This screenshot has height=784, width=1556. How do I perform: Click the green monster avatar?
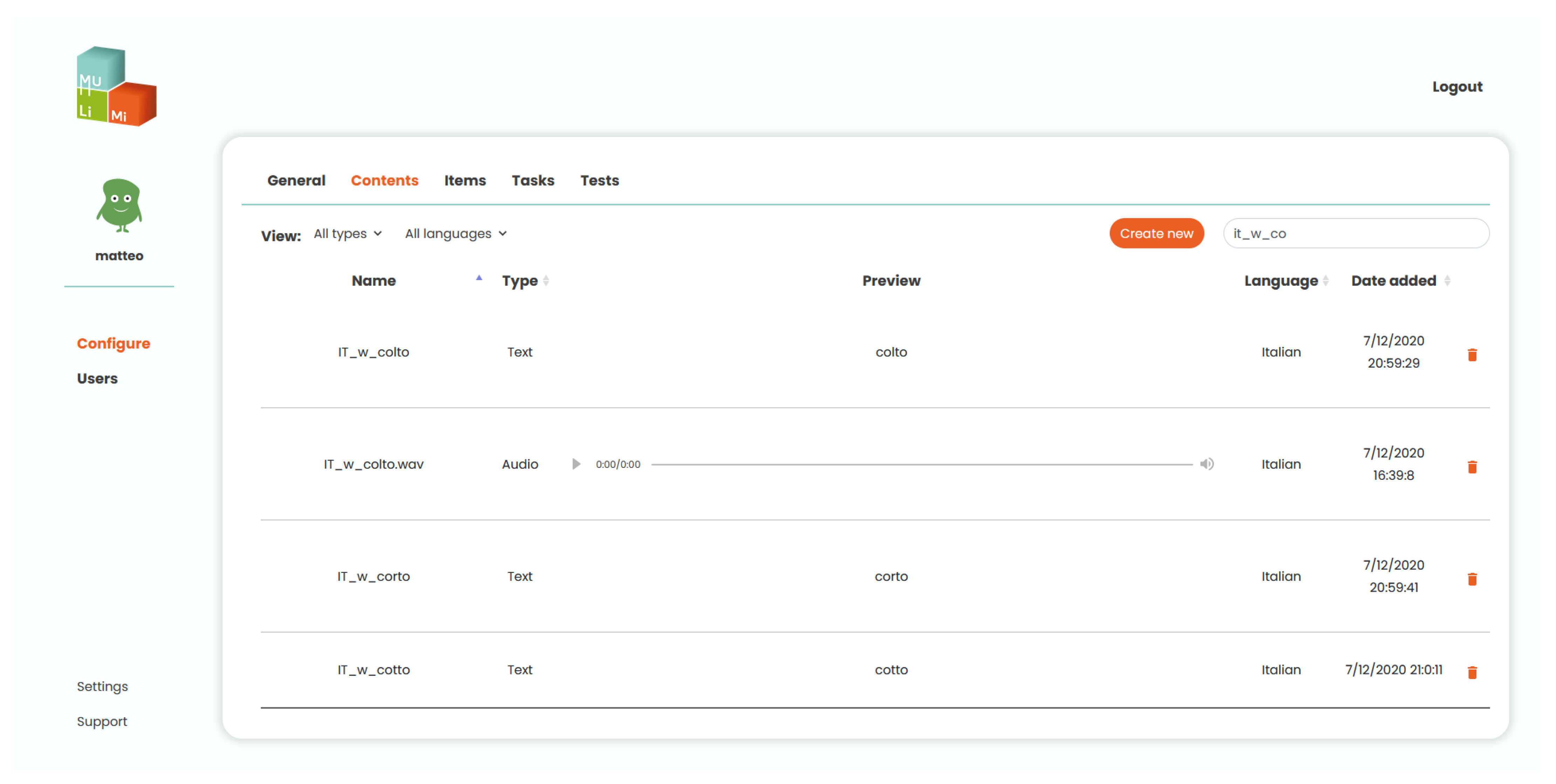pyautogui.click(x=119, y=205)
